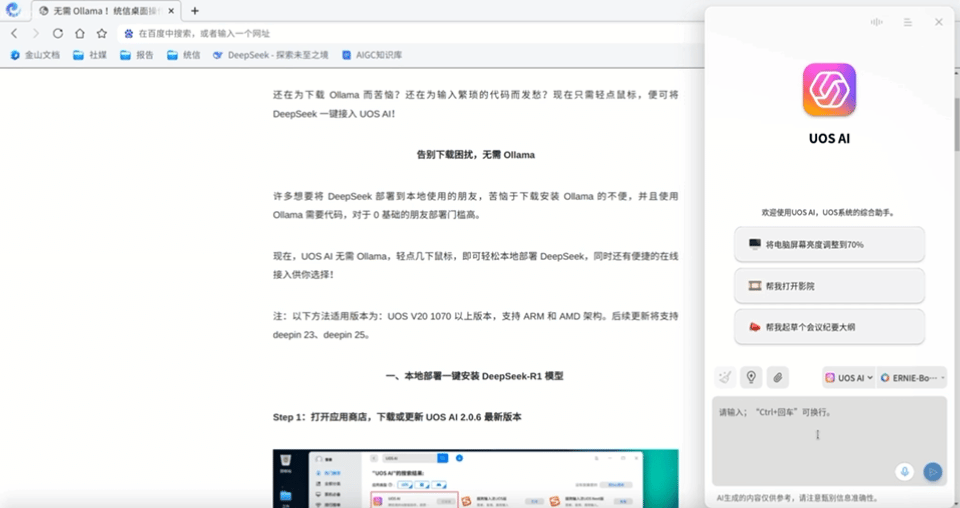Close the 无需 Ollama browser tab
This screenshot has height=508, width=960.
click(x=171, y=11)
